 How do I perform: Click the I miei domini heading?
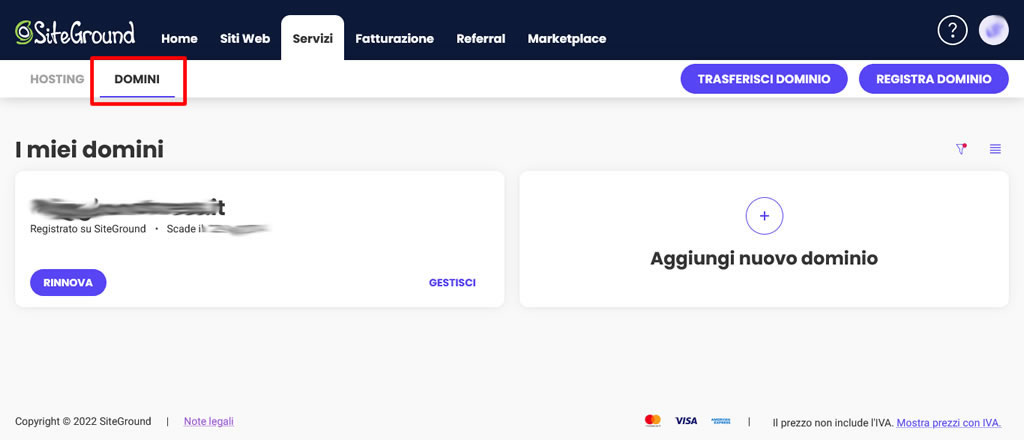89,149
